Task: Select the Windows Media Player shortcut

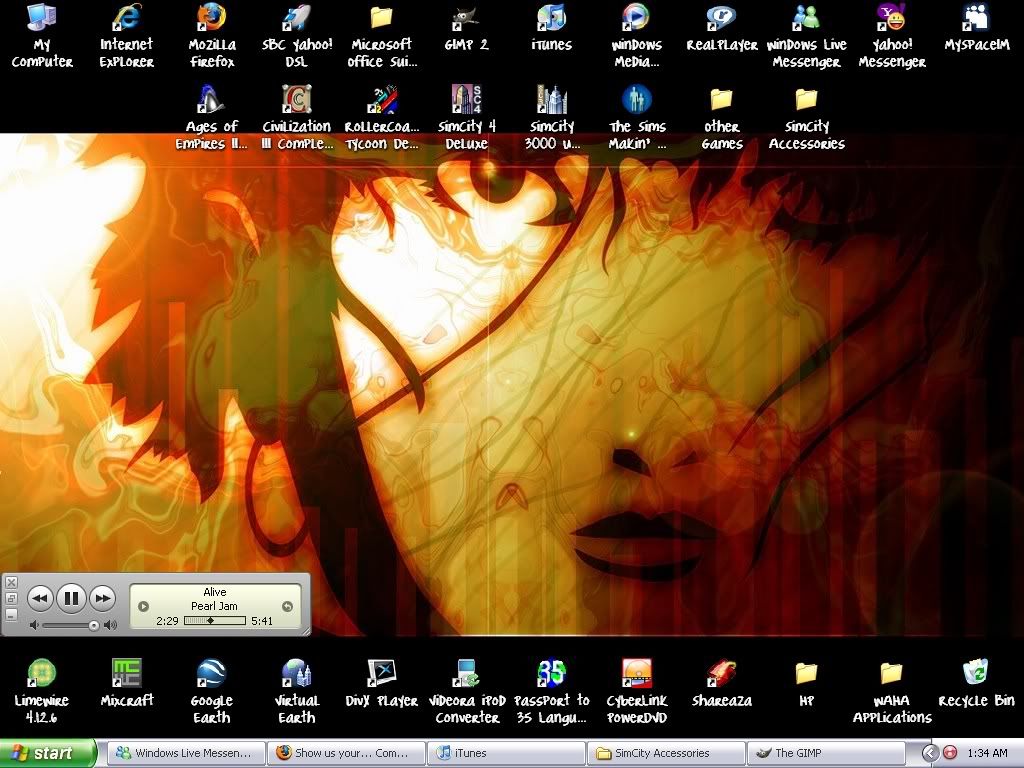Action: pyautogui.click(x=637, y=35)
